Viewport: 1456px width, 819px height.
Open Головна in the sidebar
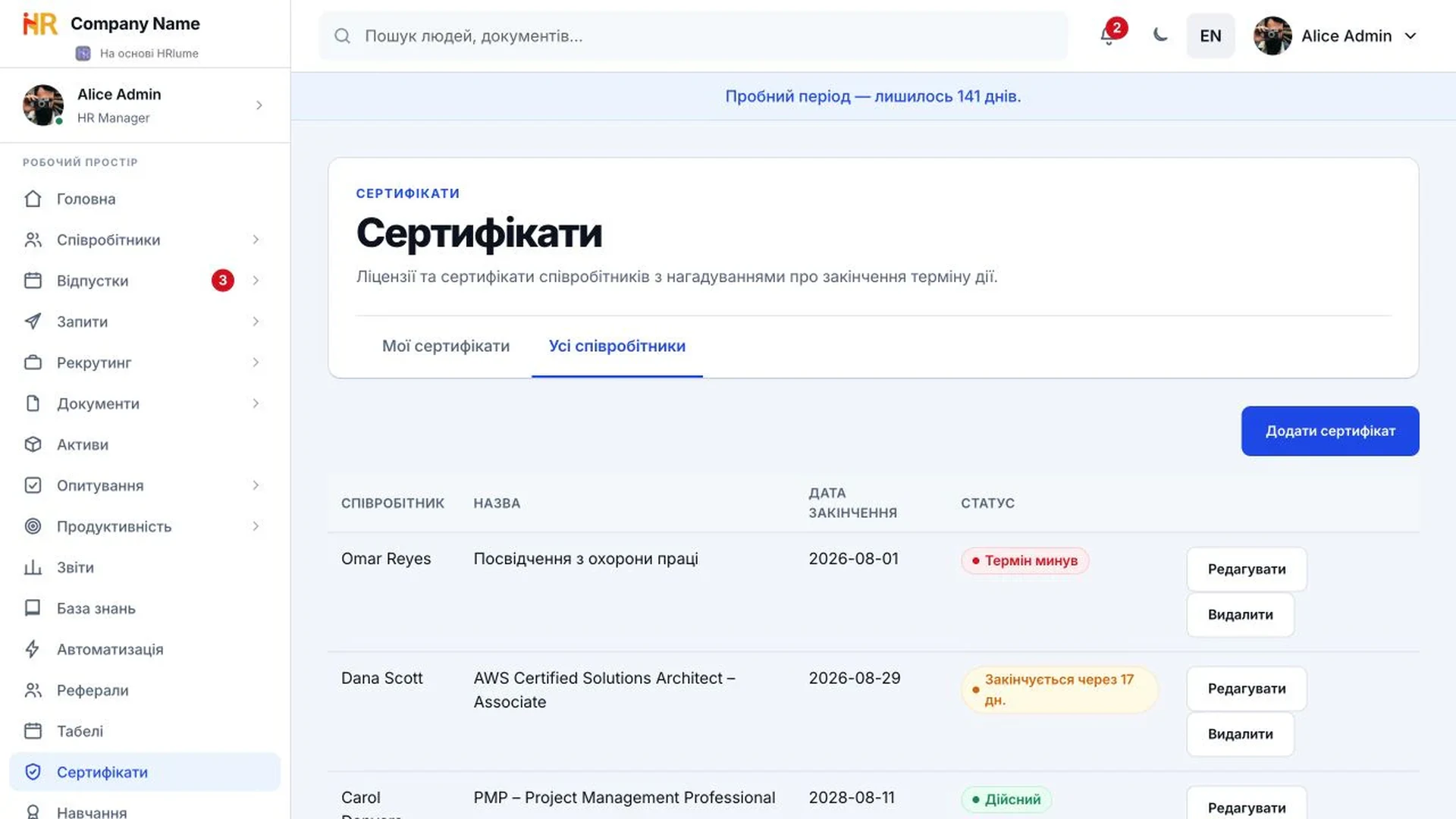point(144,199)
